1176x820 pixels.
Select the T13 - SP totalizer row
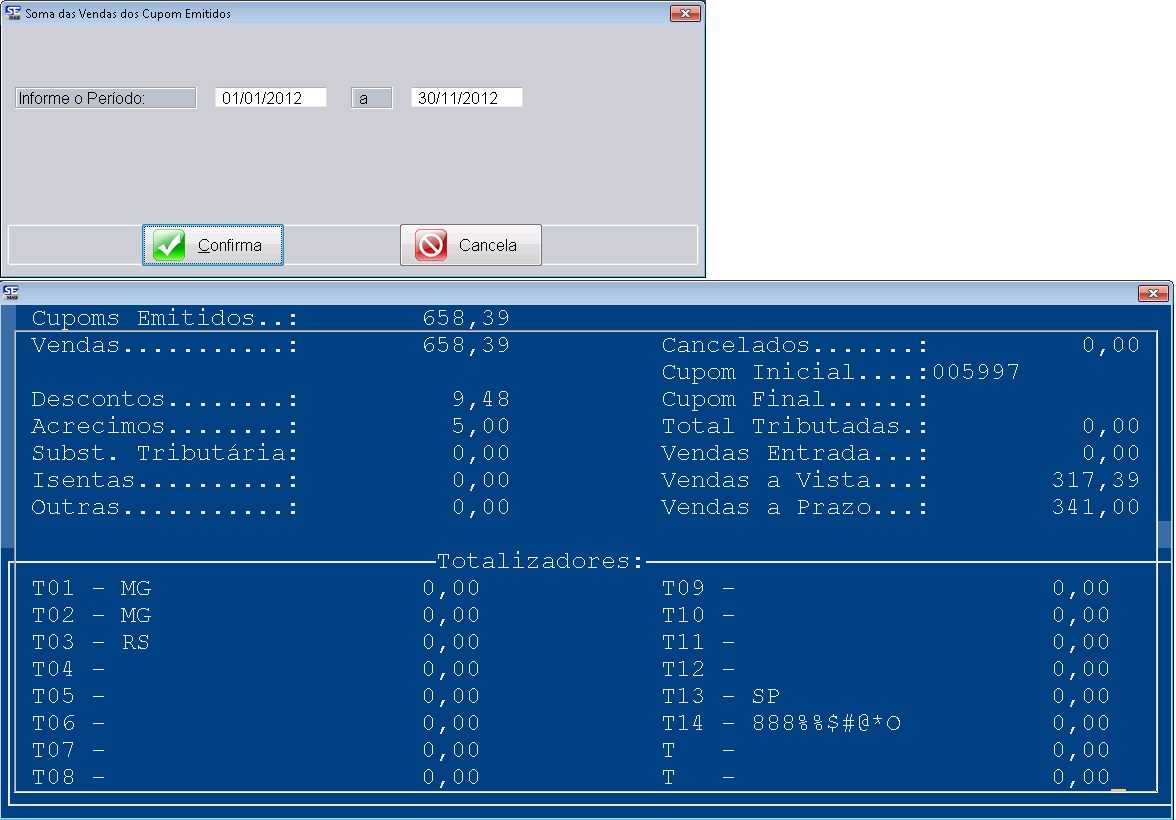(720, 696)
